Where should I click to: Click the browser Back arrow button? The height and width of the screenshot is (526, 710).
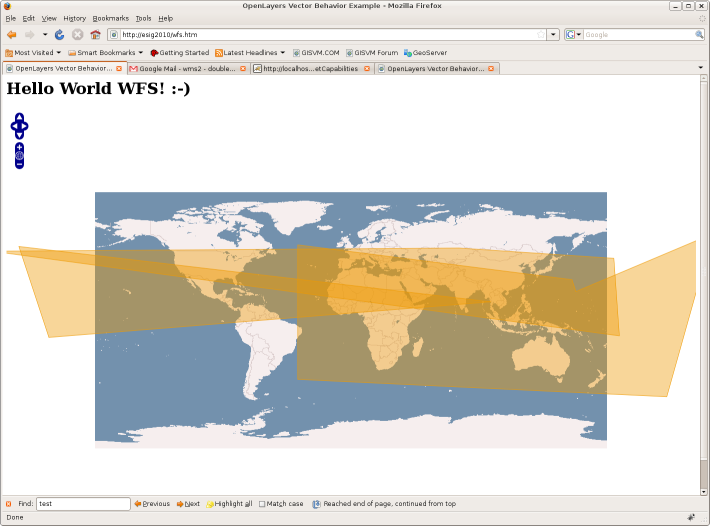[x=12, y=35]
